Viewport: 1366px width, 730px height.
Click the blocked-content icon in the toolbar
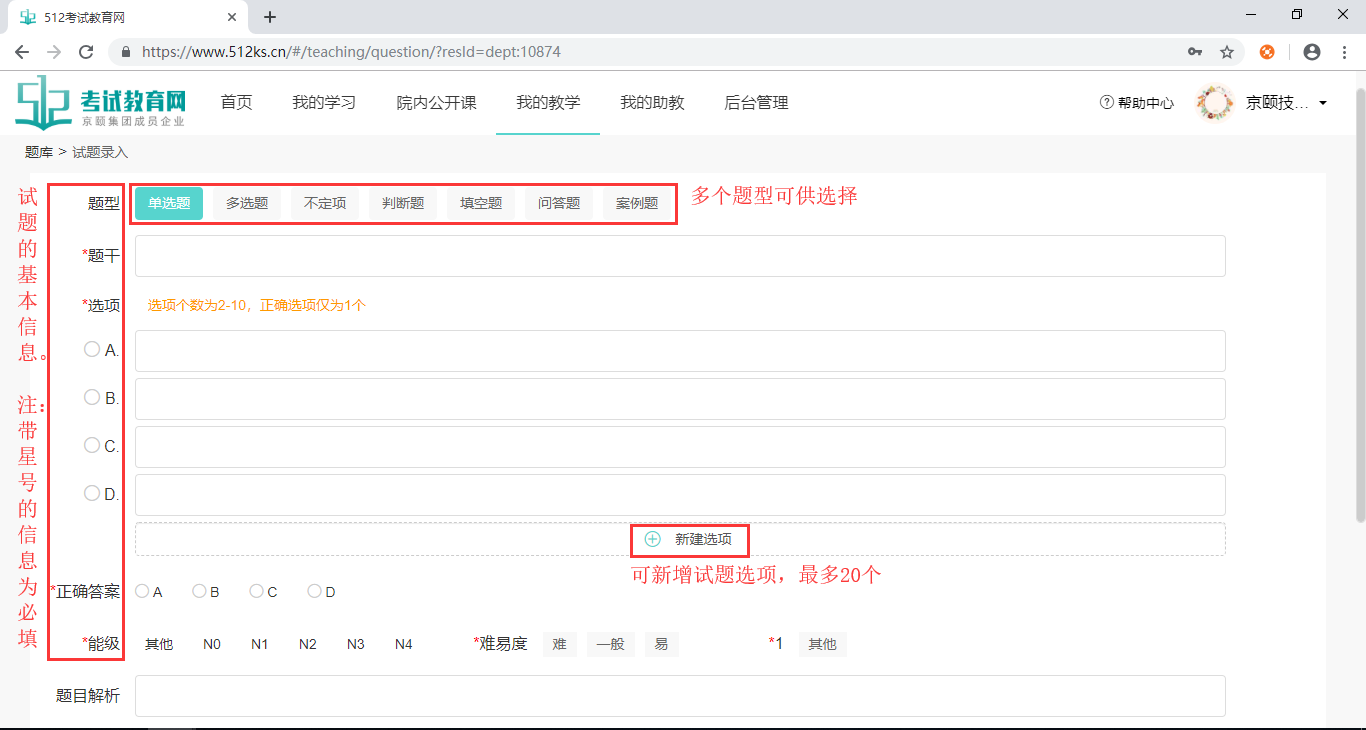[x=1269, y=51]
